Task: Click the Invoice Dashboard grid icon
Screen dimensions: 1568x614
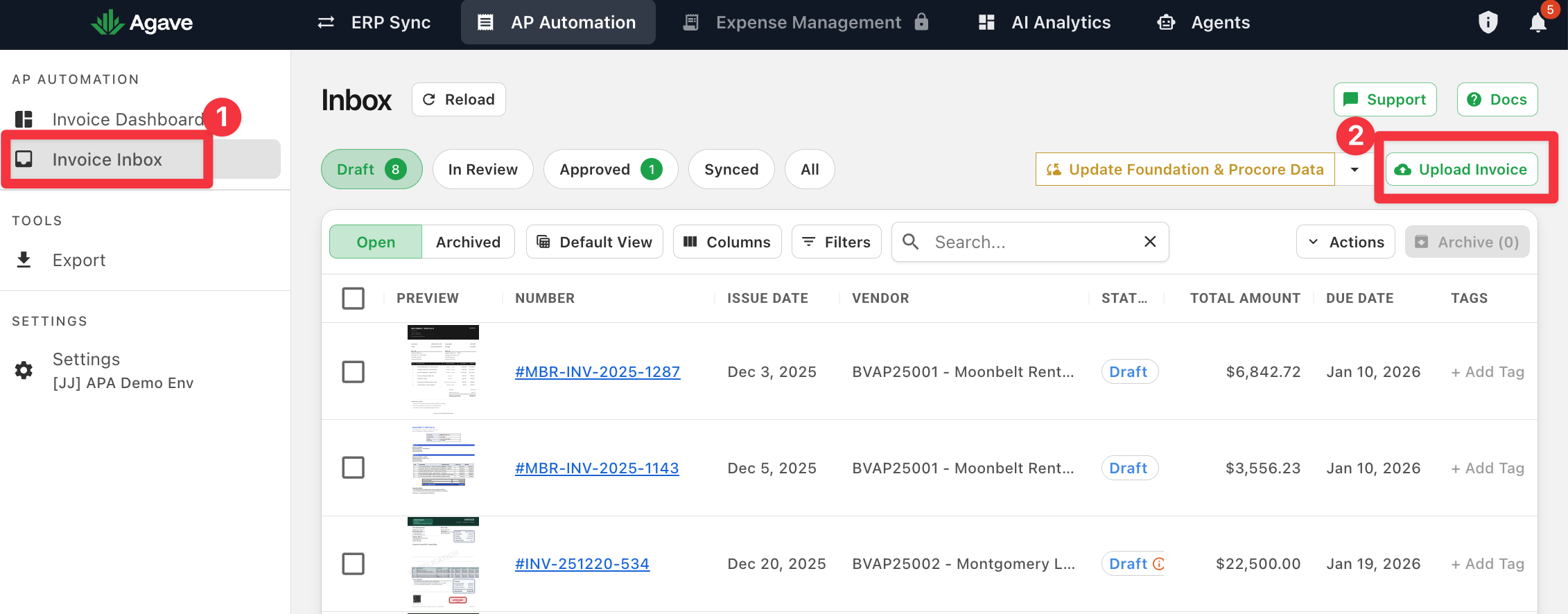Action: pos(24,119)
